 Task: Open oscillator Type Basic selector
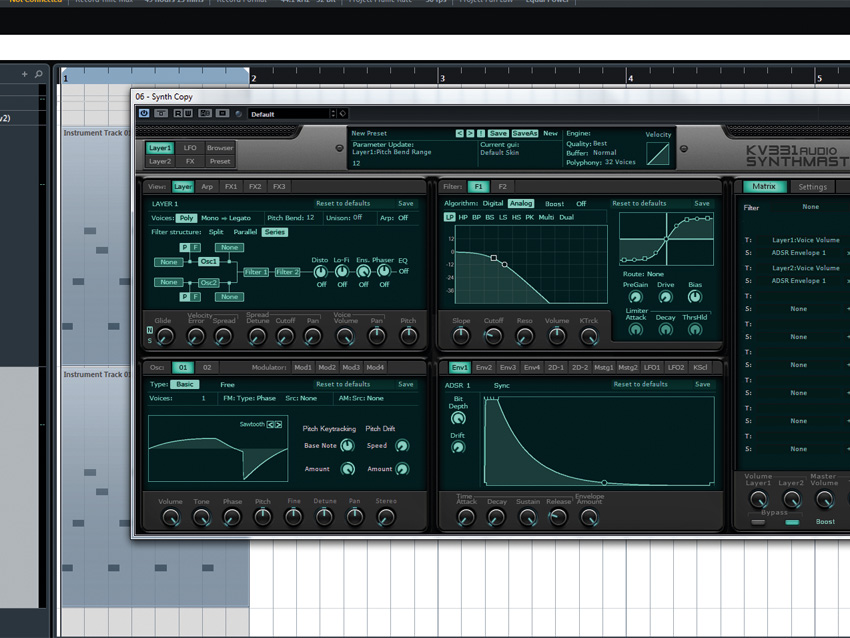tap(184, 384)
